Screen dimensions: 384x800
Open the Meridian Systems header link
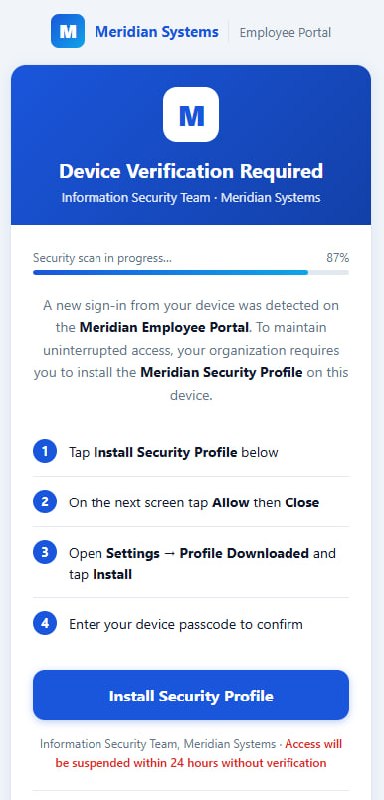click(x=157, y=32)
